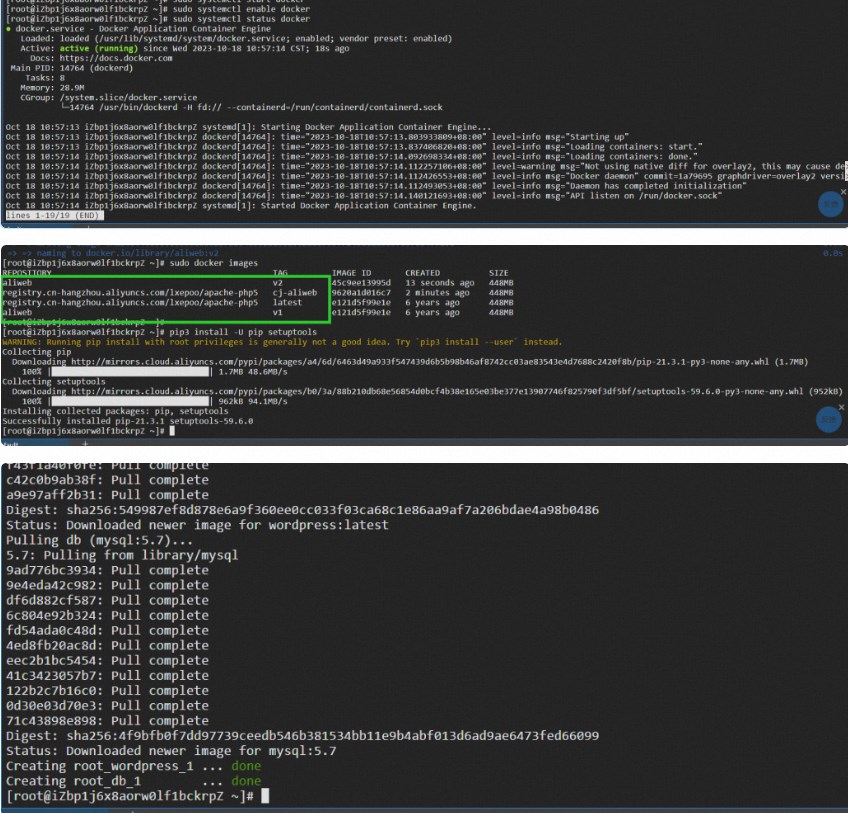Image resolution: width=848 pixels, height=813 pixels.
Task: Select the wordpress digest sha256:549987ef... line
Action: 302,510
